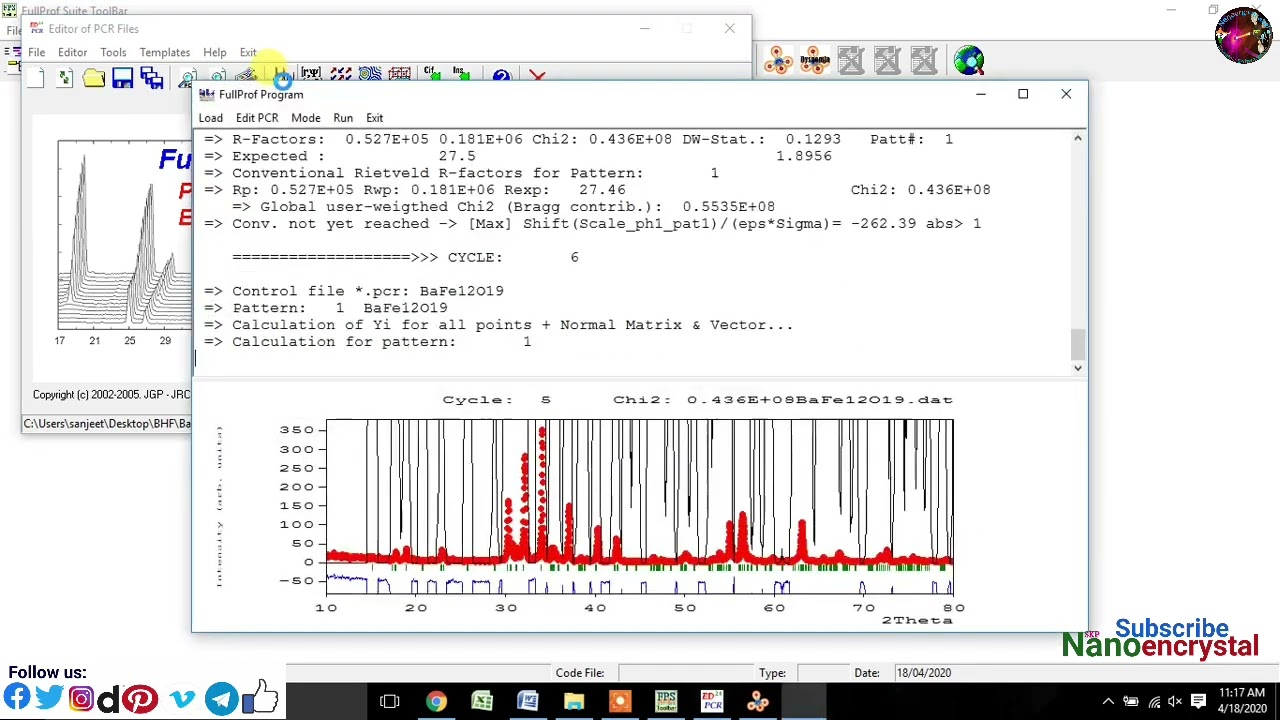This screenshot has width=1280, height=720.
Task: Click the output log scrollbar up arrow
Action: [1077, 139]
